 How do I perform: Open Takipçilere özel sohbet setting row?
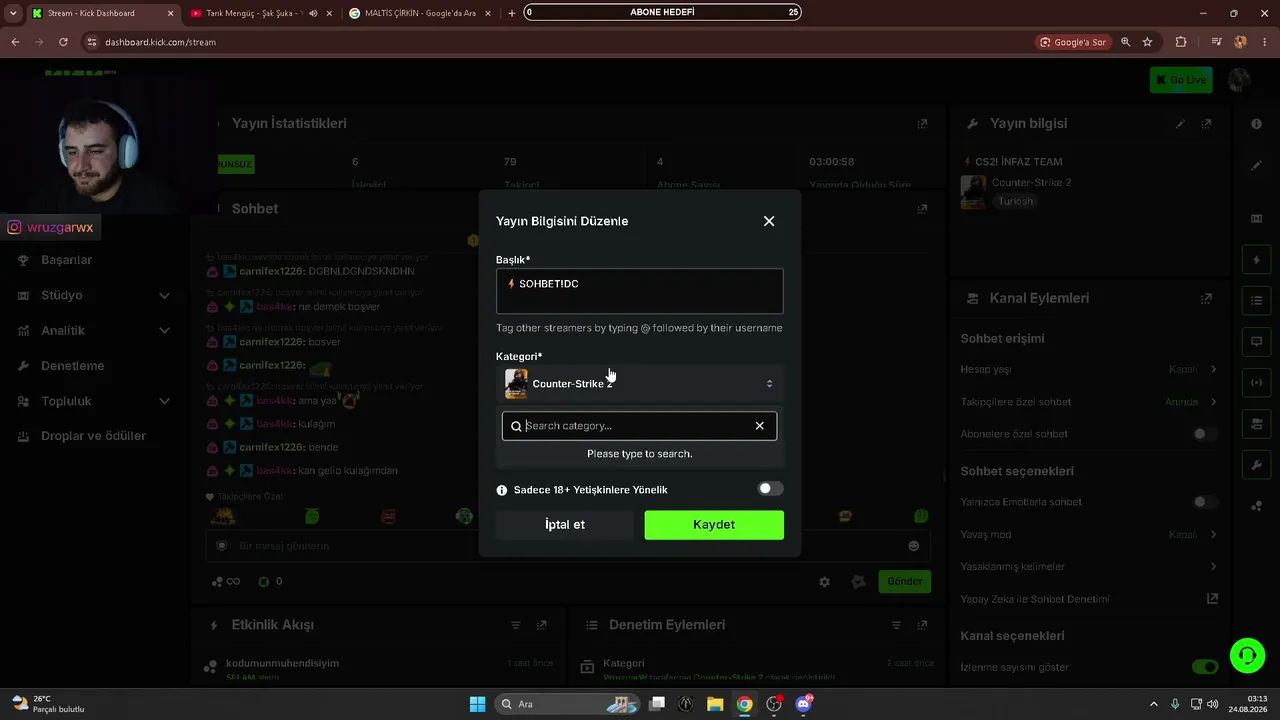pos(1089,402)
